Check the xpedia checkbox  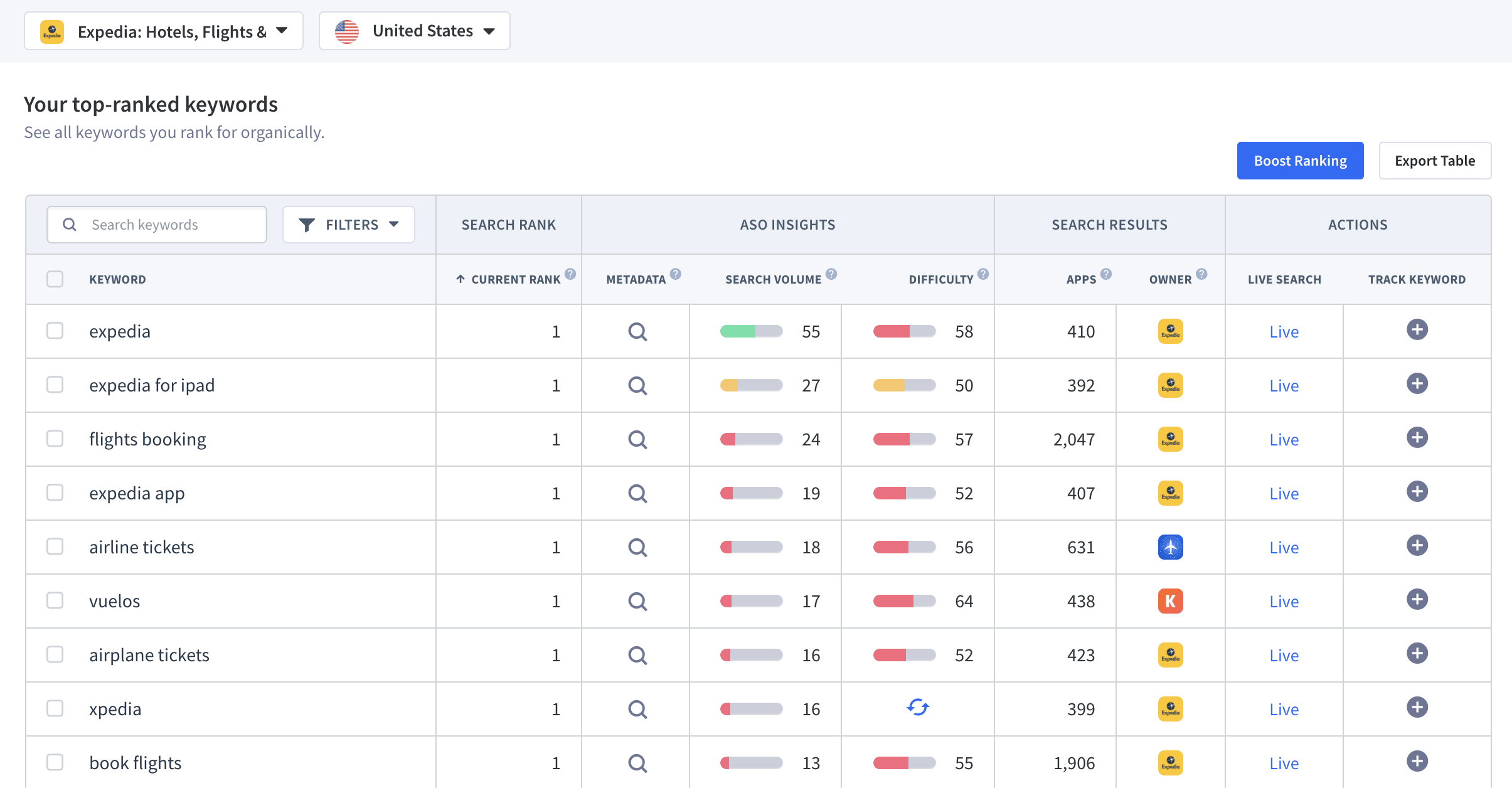pyautogui.click(x=55, y=708)
